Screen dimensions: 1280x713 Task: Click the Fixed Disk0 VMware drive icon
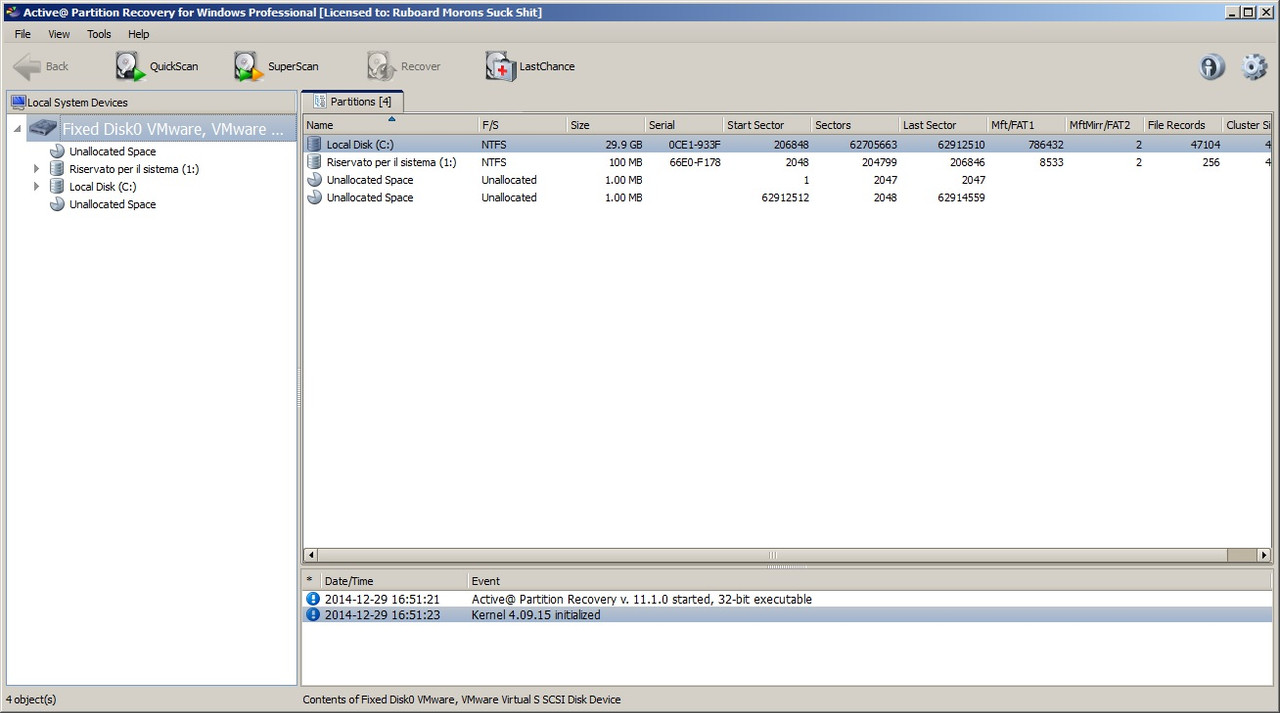pos(43,129)
